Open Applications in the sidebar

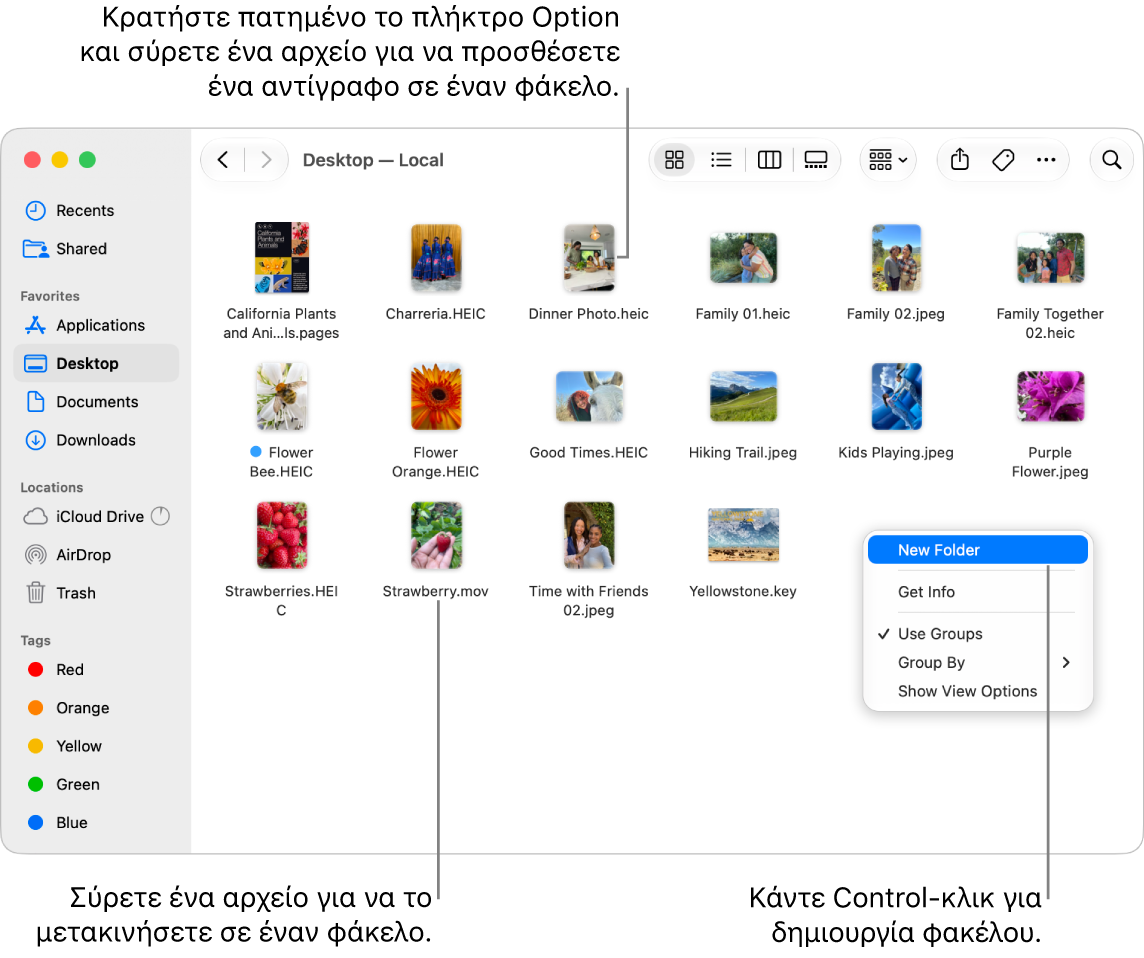[x=96, y=325]
